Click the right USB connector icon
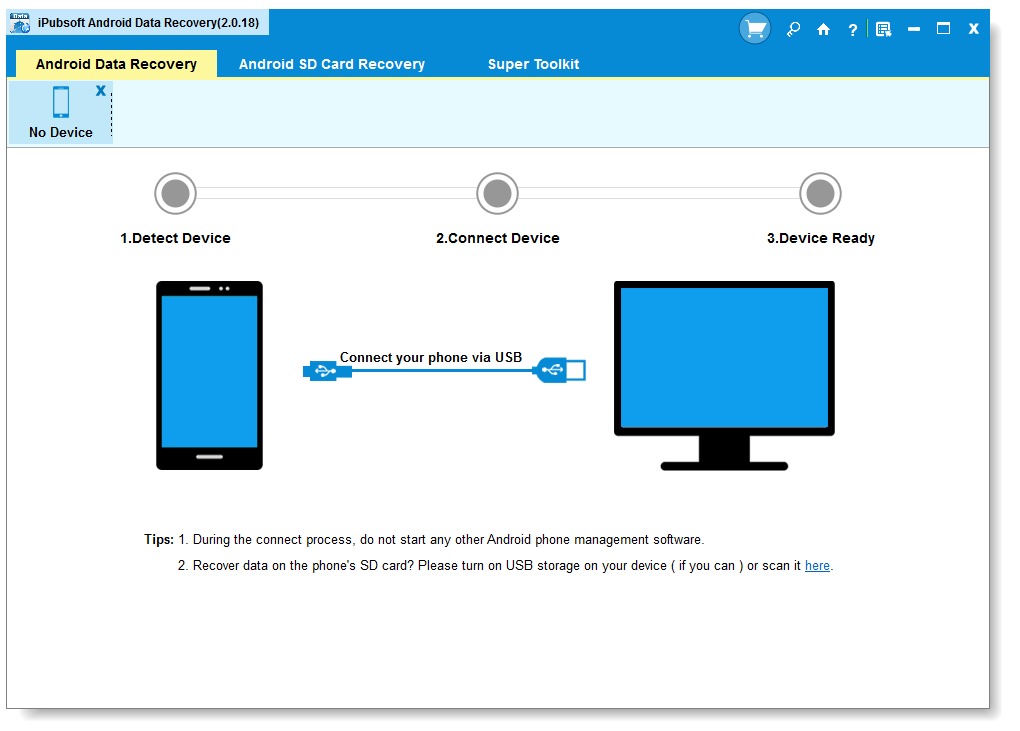Viewport: 1020px width, 731px height. (x=559, y=370)
